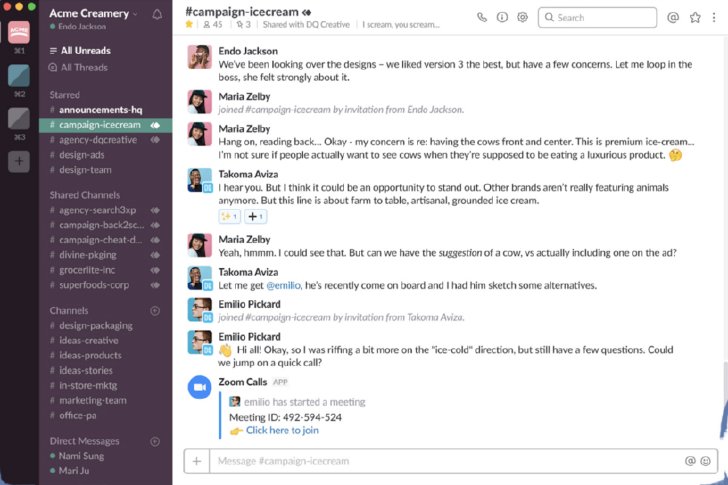This screenshot has width=728, height=485.
Task: Open the Shared Channels section header
Action: point(85,195)
